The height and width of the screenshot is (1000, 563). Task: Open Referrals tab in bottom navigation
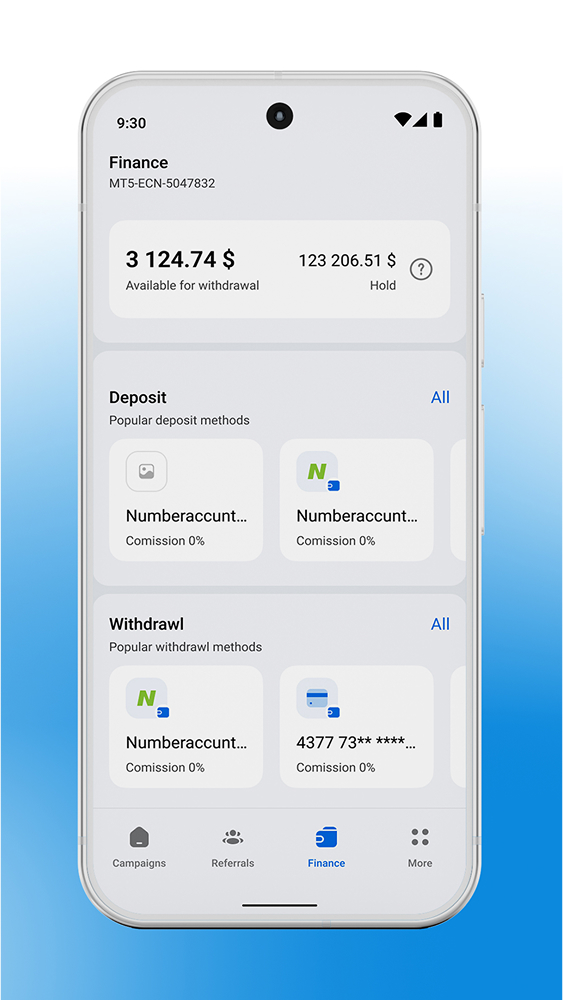point(233,848)
